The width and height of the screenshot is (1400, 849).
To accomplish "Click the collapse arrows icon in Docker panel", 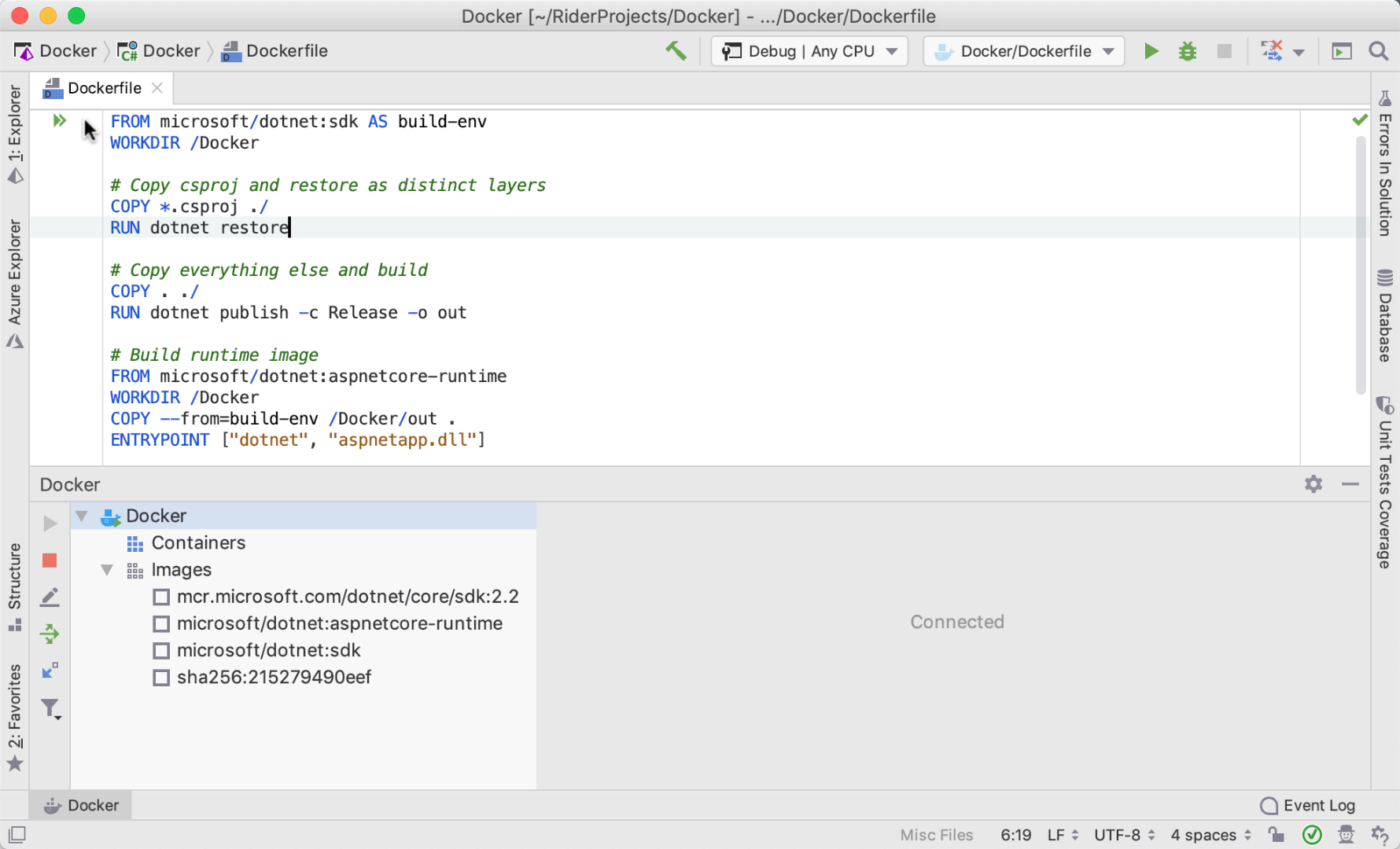I will coord(50,671).
